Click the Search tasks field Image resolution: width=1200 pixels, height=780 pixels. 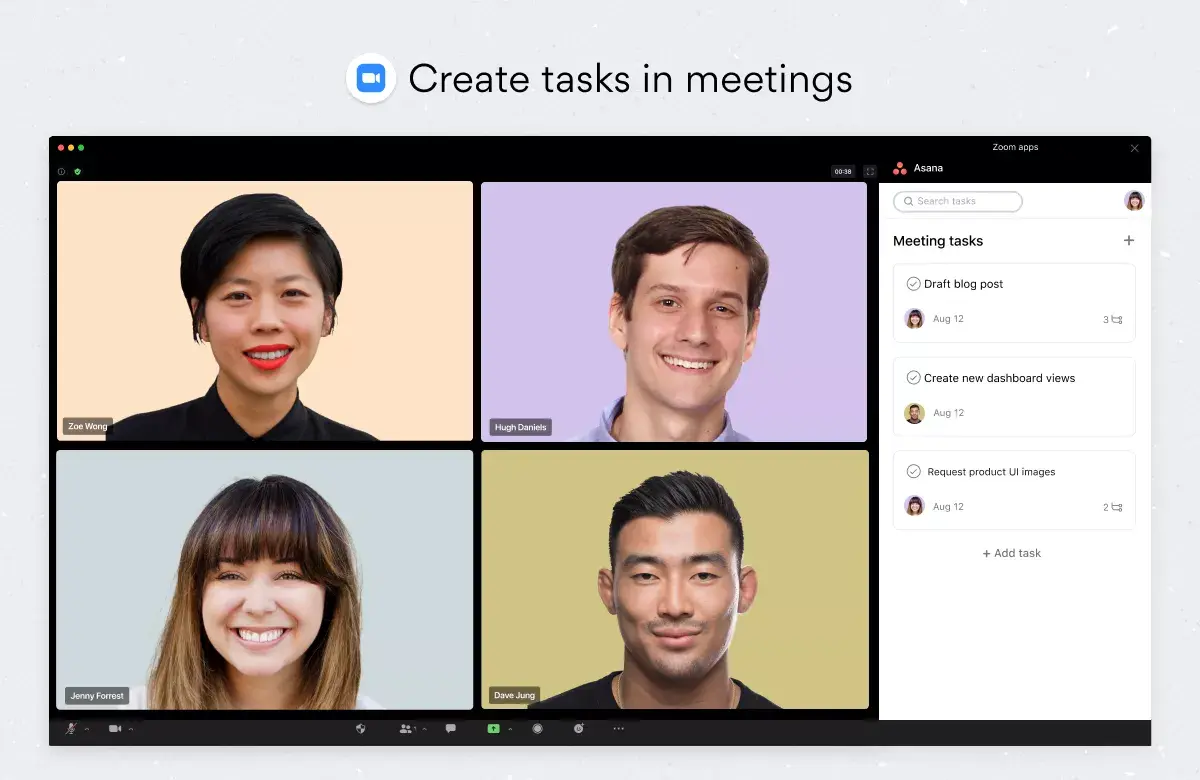coord(957,201)
